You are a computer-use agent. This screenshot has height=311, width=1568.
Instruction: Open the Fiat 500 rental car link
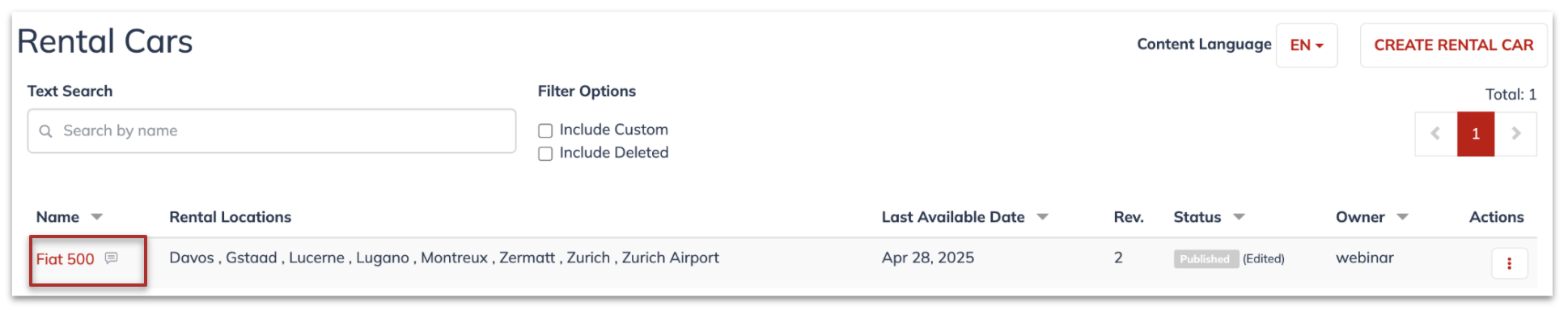pyautogui.click(x=66, y=259)
